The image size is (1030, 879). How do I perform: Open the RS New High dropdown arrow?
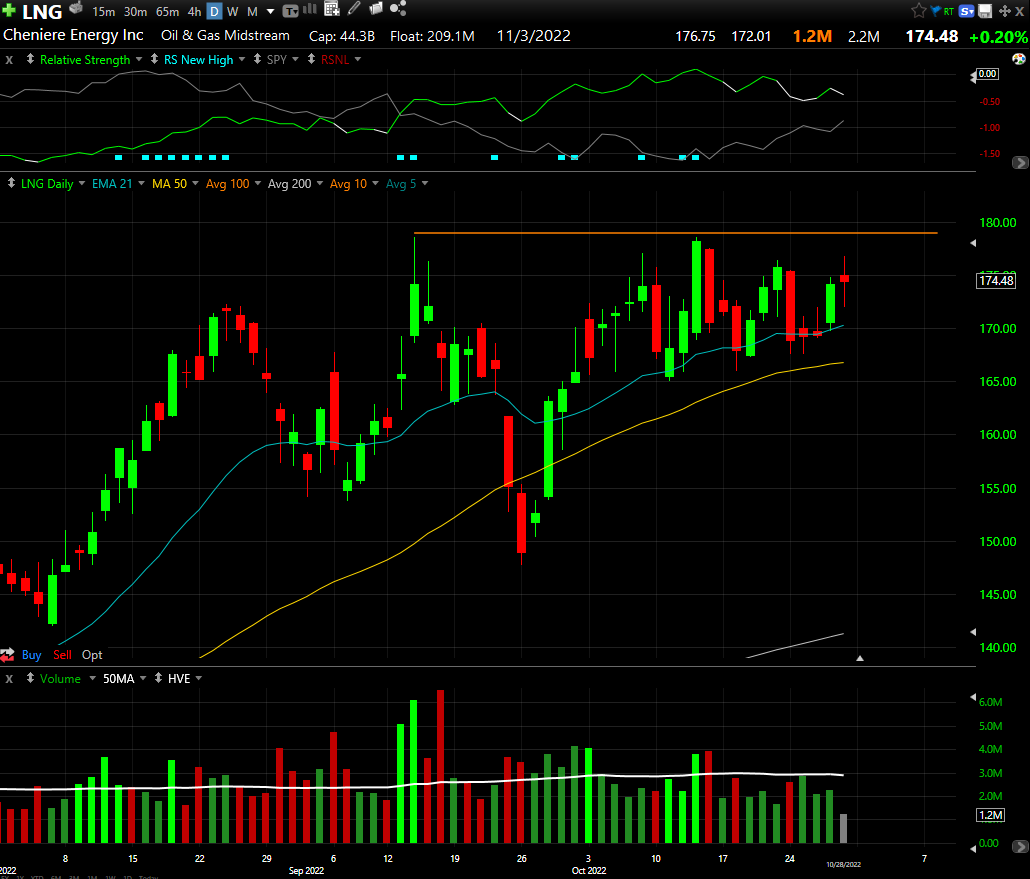[x=242, y=59]
